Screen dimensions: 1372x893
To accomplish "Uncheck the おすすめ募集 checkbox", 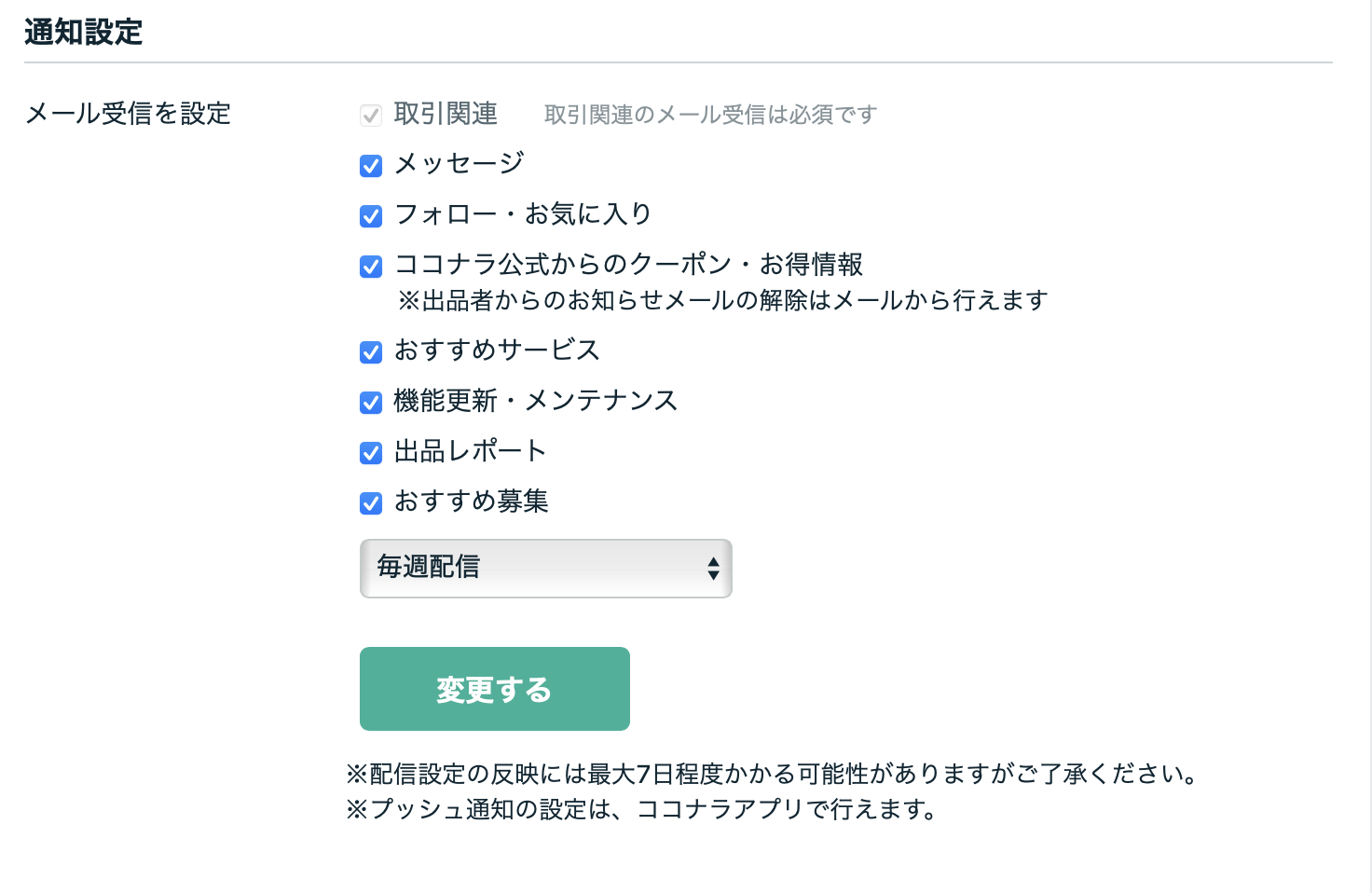I will 371,503.
